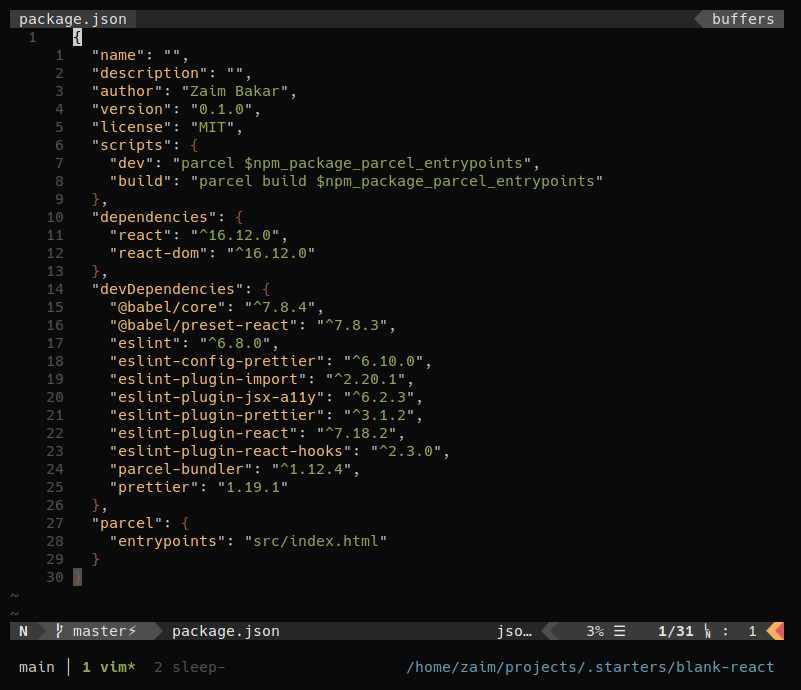Image resolution: width=801 pixels, height=690 pixels.
Task: Click the "@babel/core" key
Action: [x=167, y=307]
